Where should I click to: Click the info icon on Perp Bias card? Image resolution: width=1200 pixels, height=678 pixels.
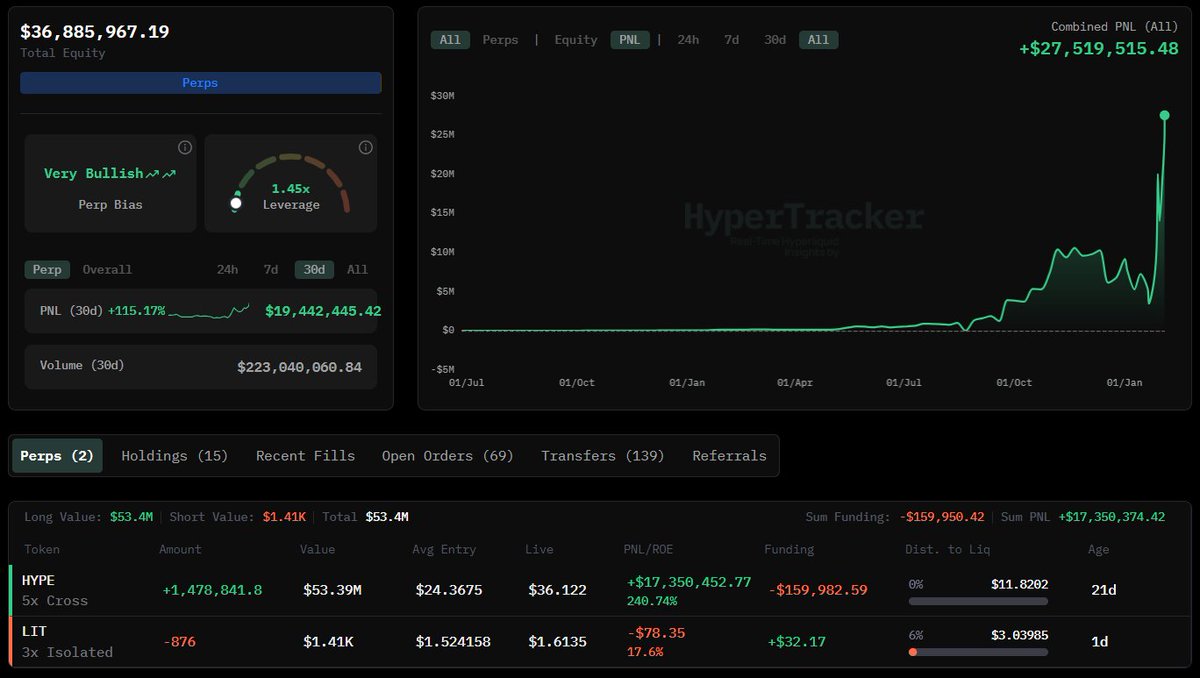coord(185,148)
